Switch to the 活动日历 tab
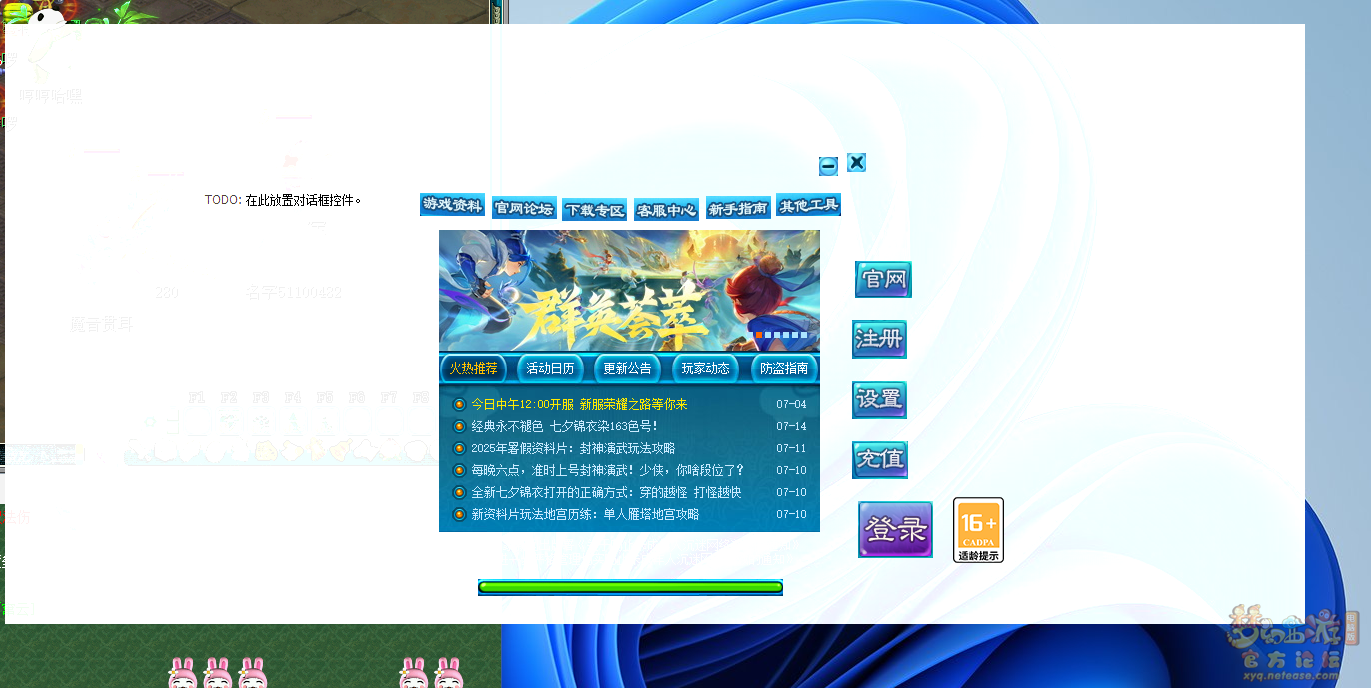Screen dimensions: 1371x688 pos(550,368)
